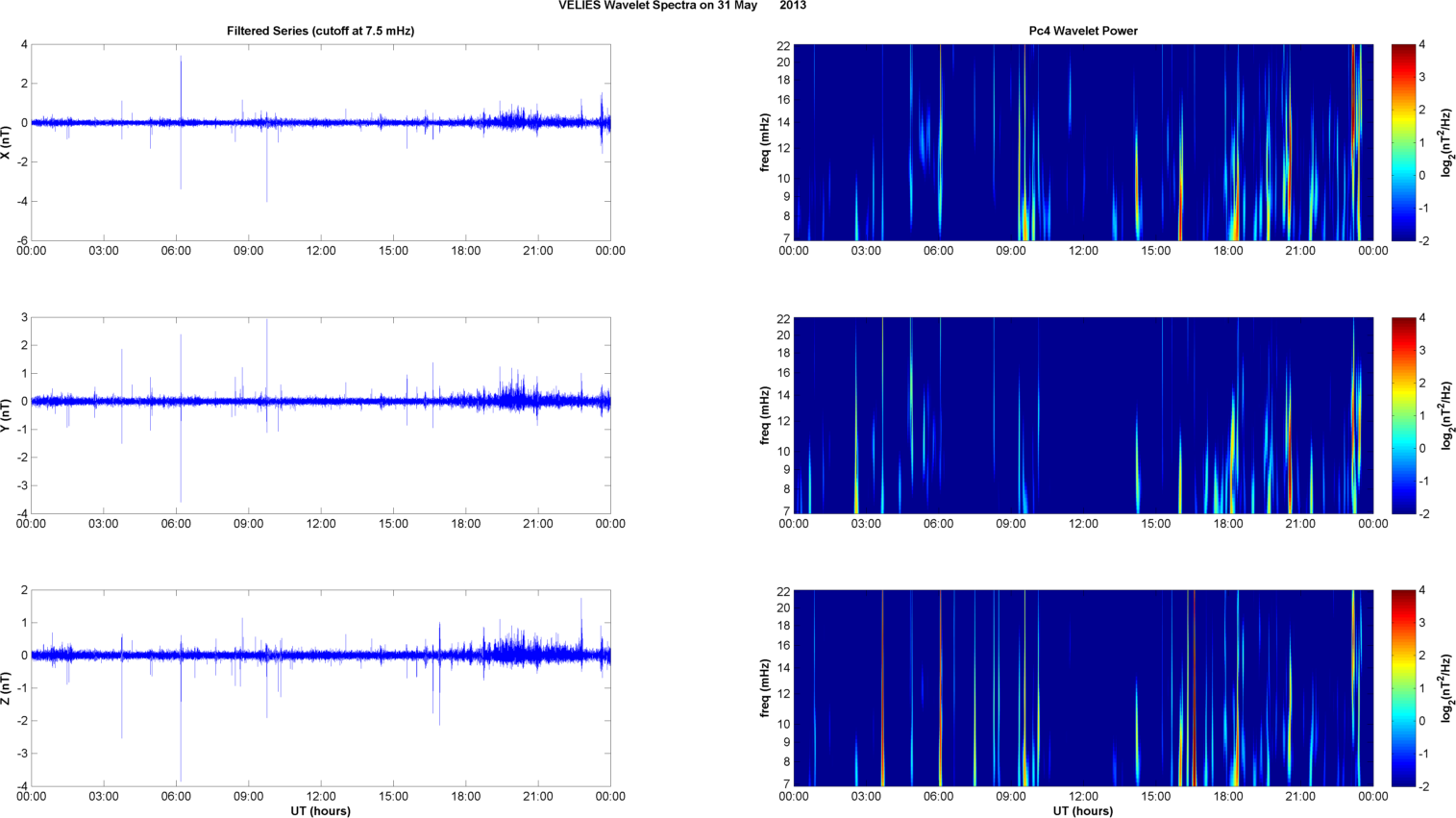This screenshot has height=818, width=1456.
Task: Click the Z (nT) axis label
Action: (6, 688)
